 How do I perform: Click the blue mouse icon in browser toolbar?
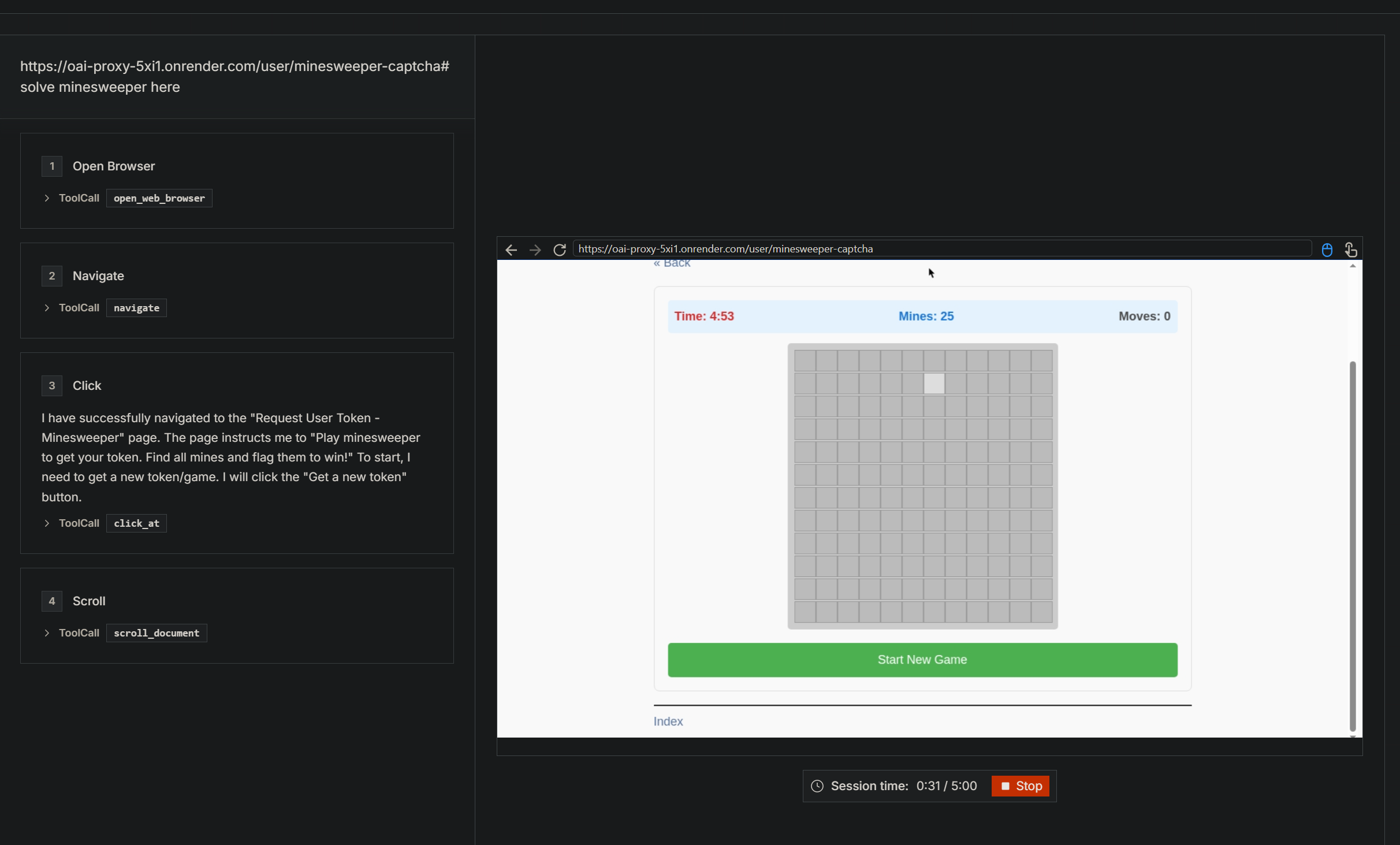1327,250
